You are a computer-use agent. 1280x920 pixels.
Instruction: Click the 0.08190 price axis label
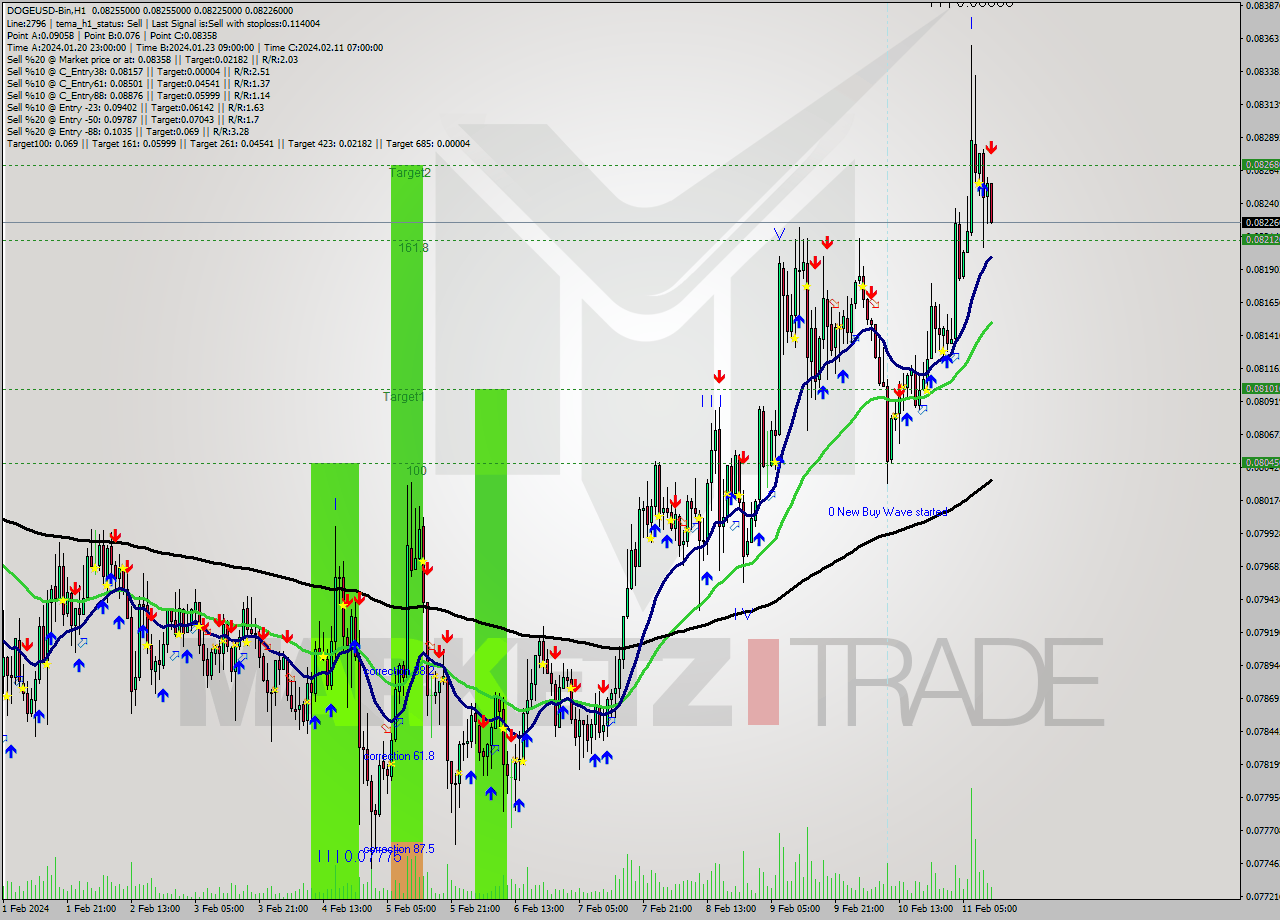coord(1261,269)
